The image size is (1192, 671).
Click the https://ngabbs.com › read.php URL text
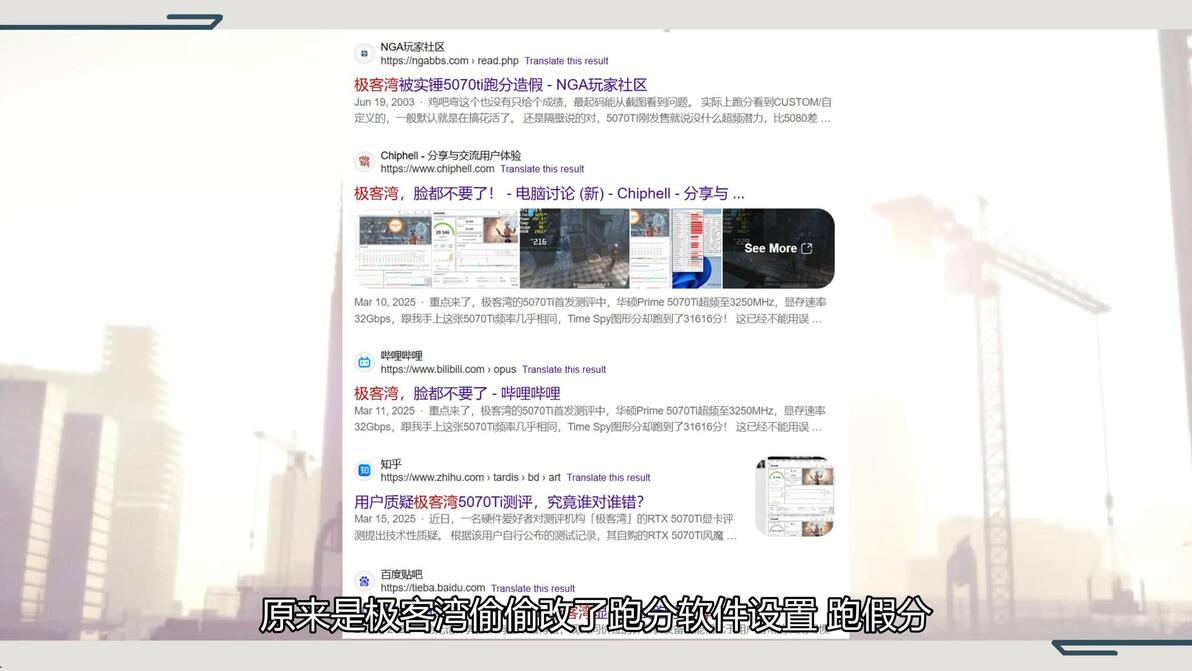point(449,61)
